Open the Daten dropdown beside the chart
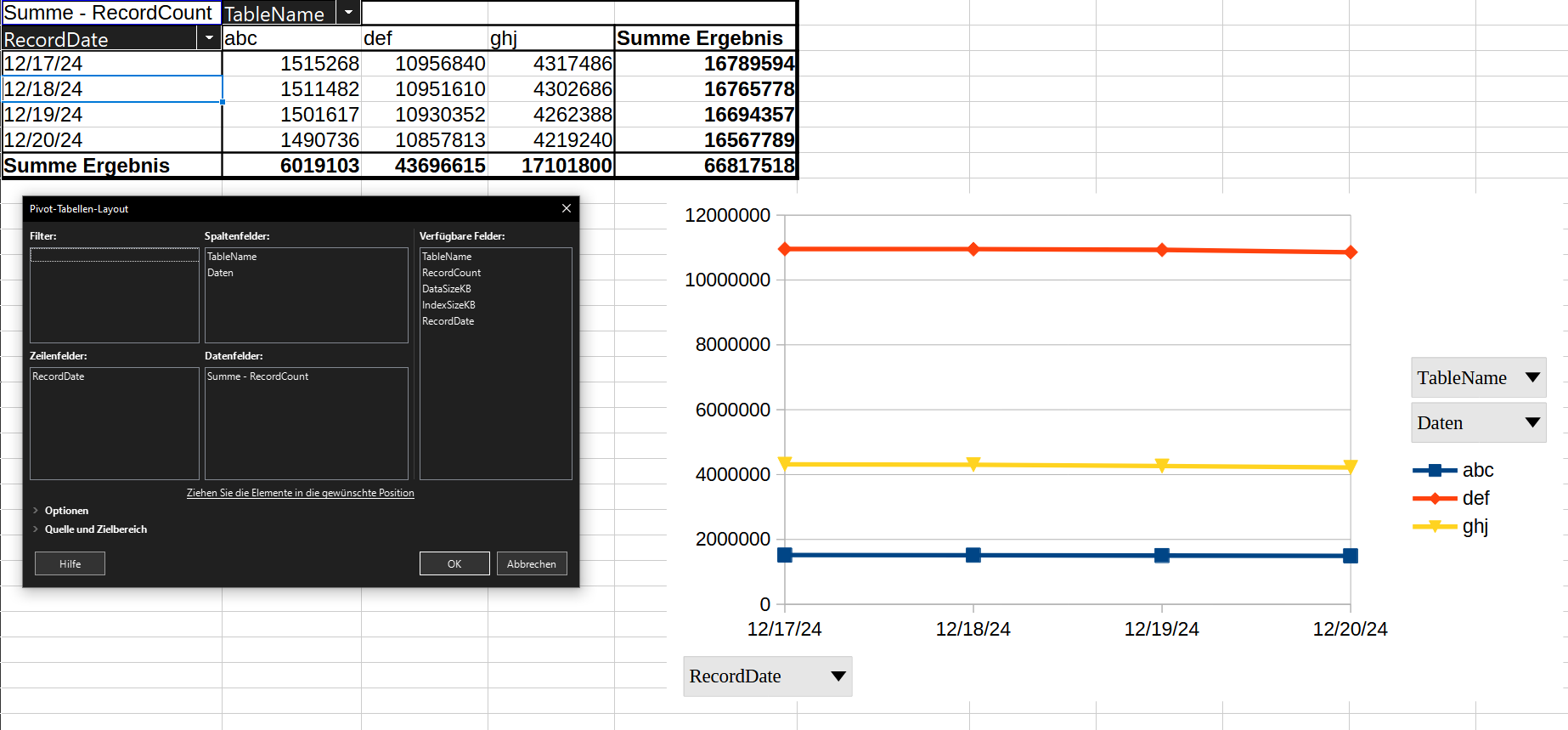The height and width of the screenshot is (730, 1568). pos(1478,422)
